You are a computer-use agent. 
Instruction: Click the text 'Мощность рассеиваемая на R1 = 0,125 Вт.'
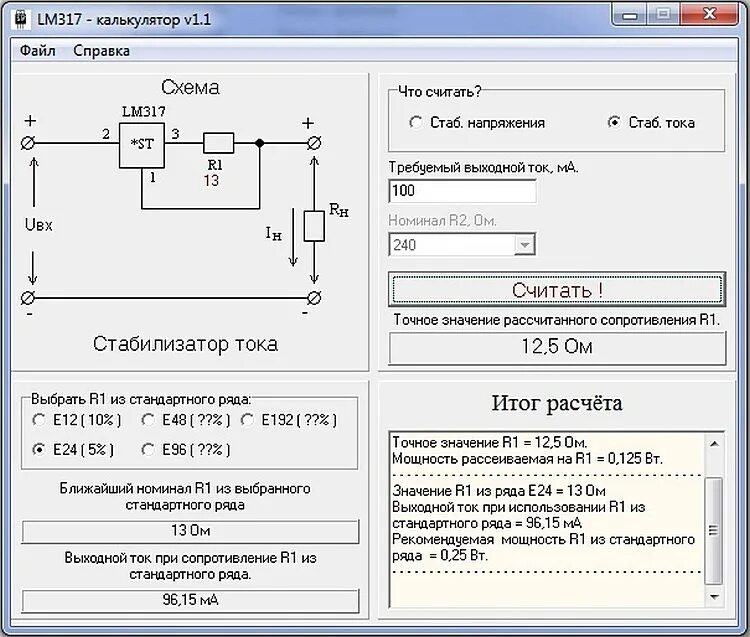527,459
